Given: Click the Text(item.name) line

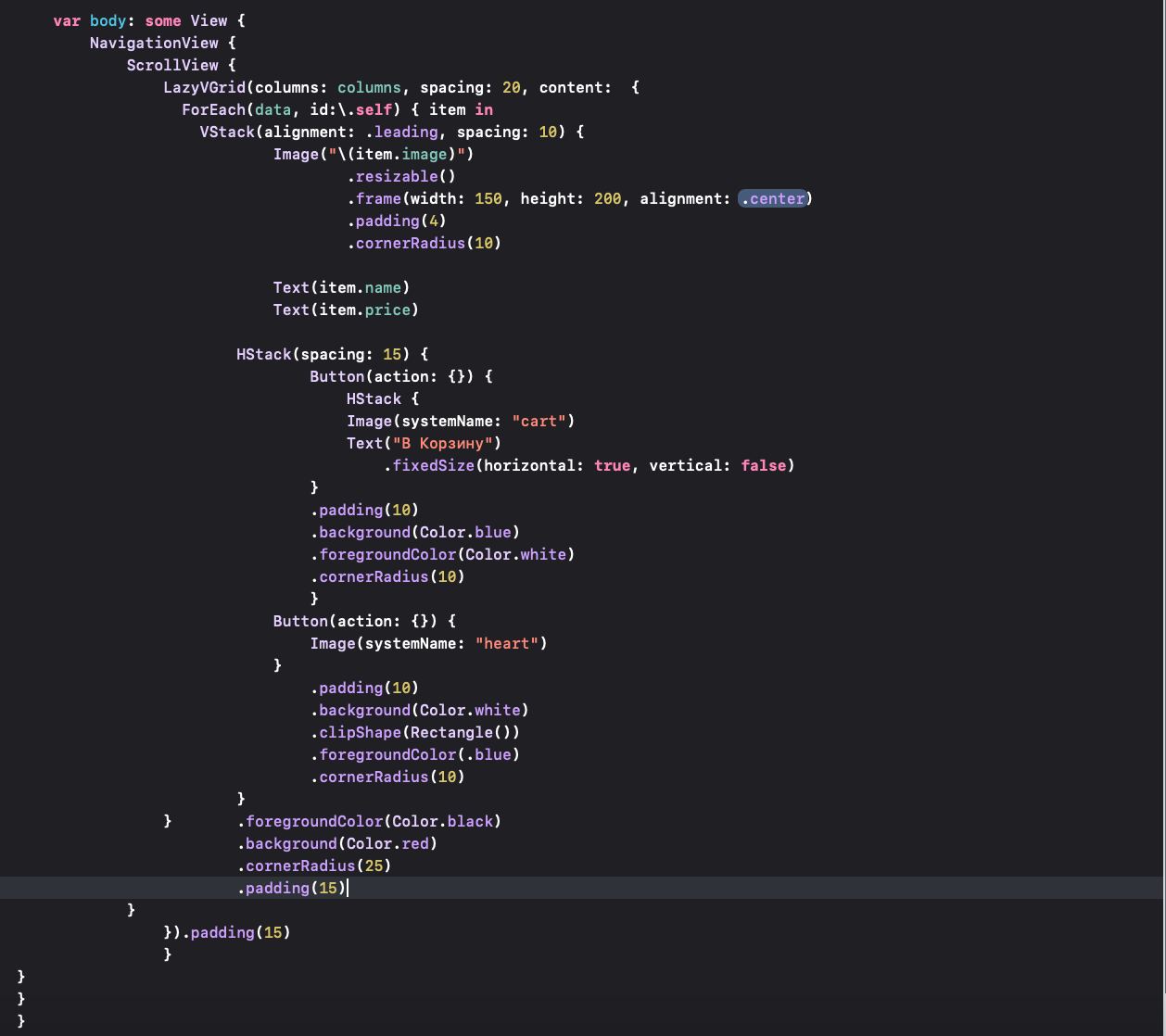Looking at the screenshot, I should 342,287.
